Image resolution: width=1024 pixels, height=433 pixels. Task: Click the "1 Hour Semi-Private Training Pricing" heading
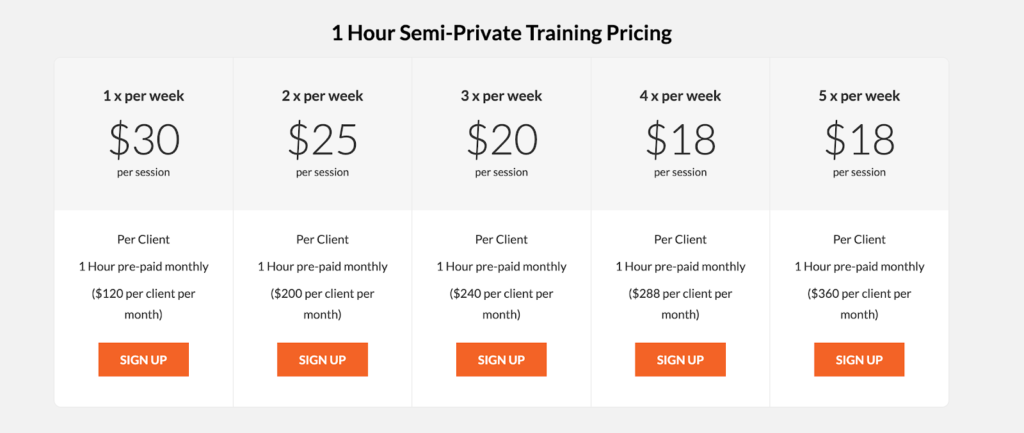[501, 33]
